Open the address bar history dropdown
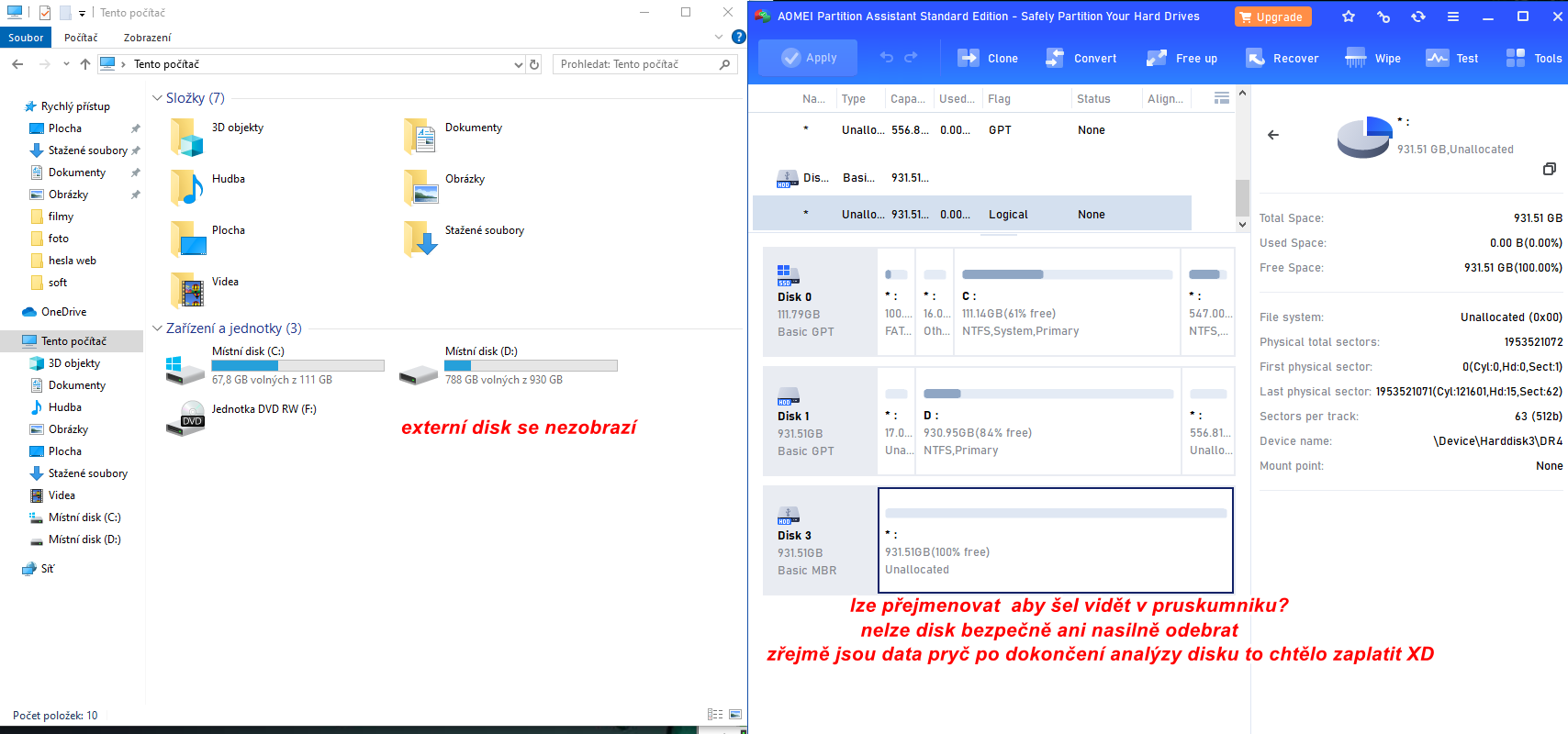 point(519,64)
